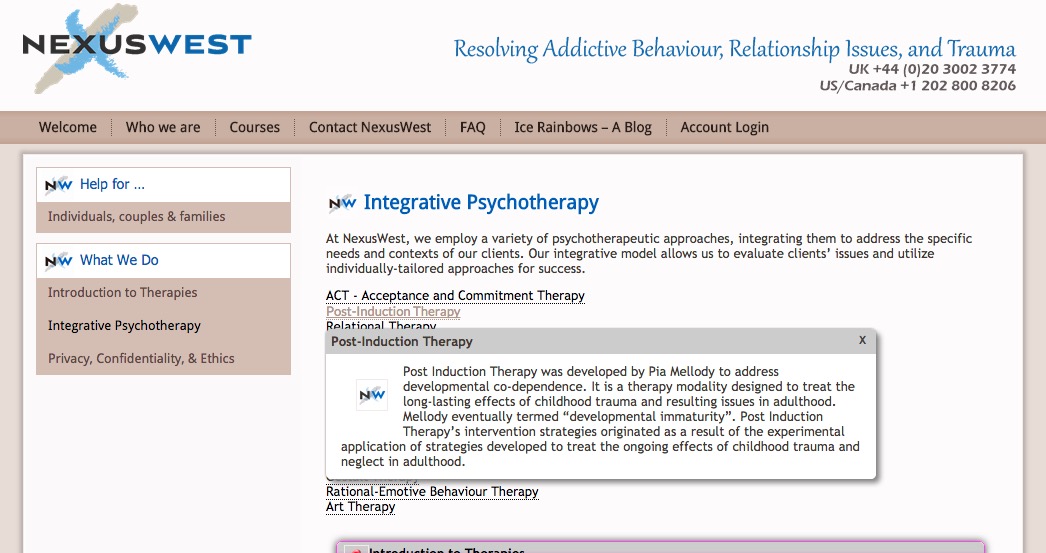This screenshot has width=1046, height=553.
Task: Open Privacy, Confidentiality, & Ethics link
Action: pyautogui.click(x=141, y=359)
